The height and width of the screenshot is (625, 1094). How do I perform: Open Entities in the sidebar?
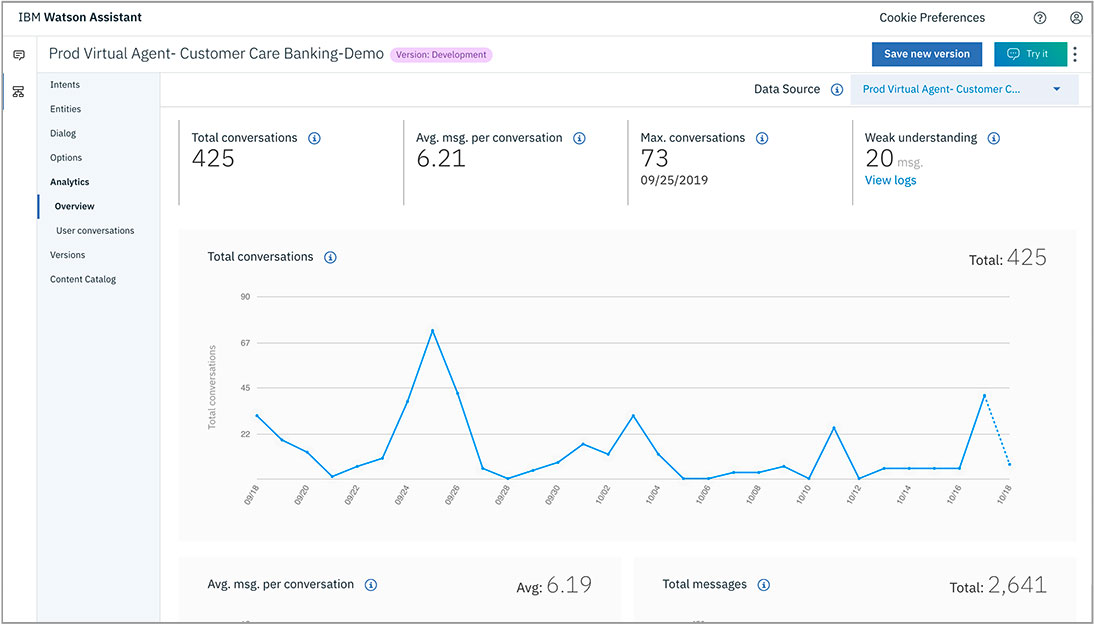[x=66, y=109]
